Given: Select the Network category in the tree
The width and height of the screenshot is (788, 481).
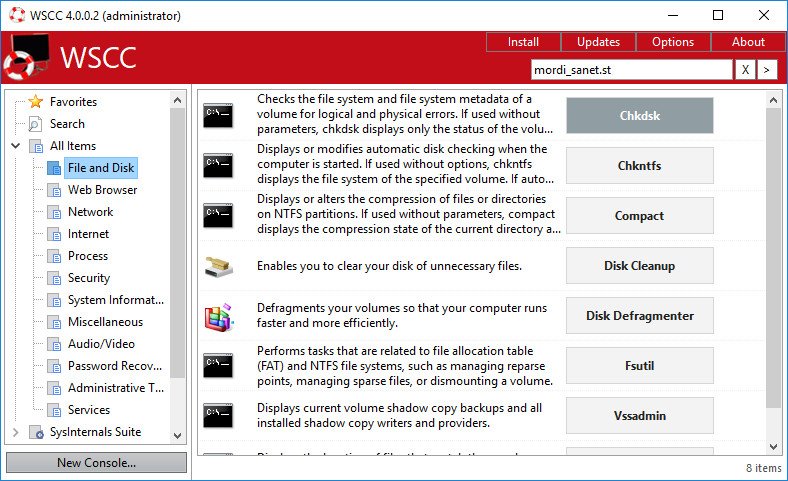Looking at the screenshot, I should pyautogui.click(x=90, y=212).
